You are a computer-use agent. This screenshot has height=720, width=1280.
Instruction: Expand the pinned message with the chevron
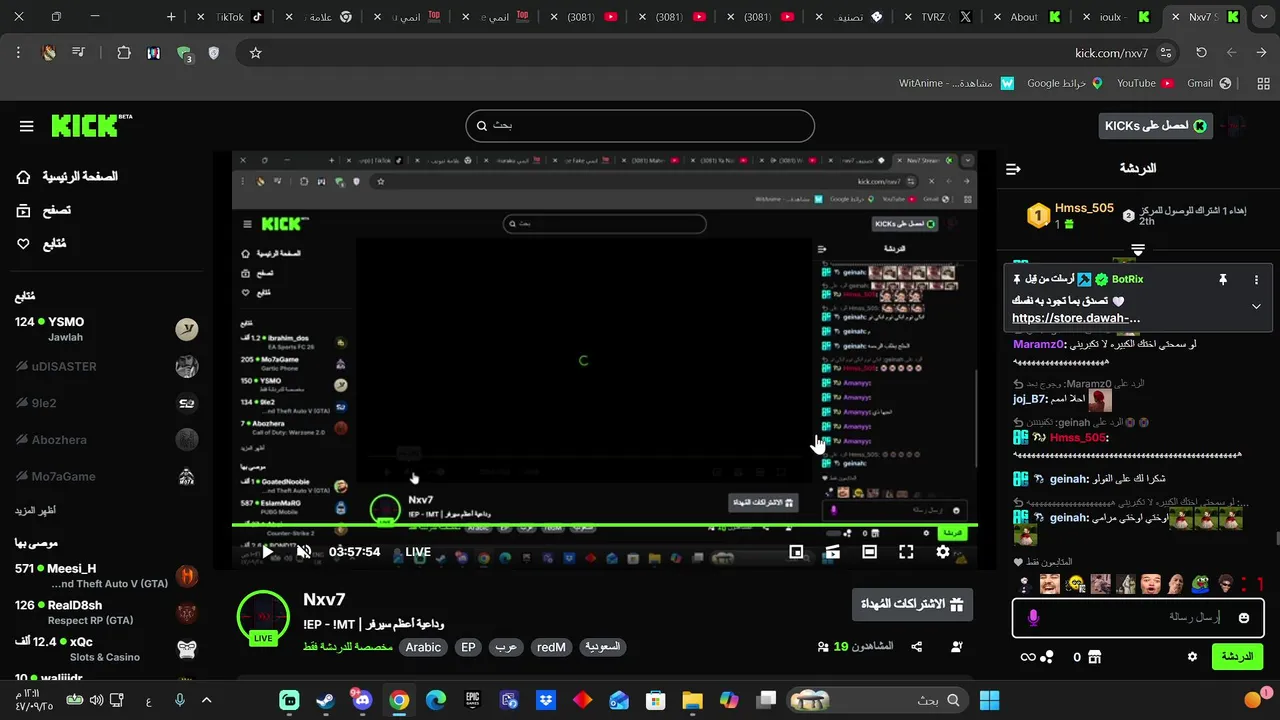(1256, 307)
